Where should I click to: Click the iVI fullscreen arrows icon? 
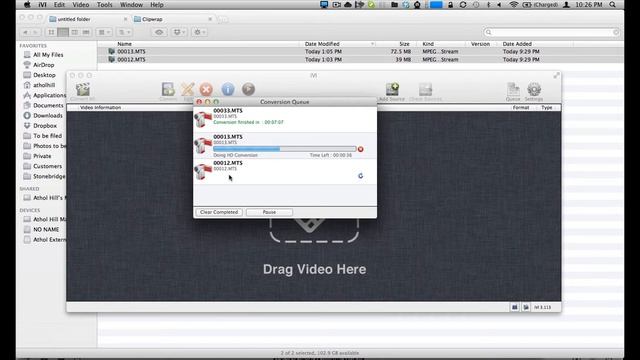[x=556, y=76]
